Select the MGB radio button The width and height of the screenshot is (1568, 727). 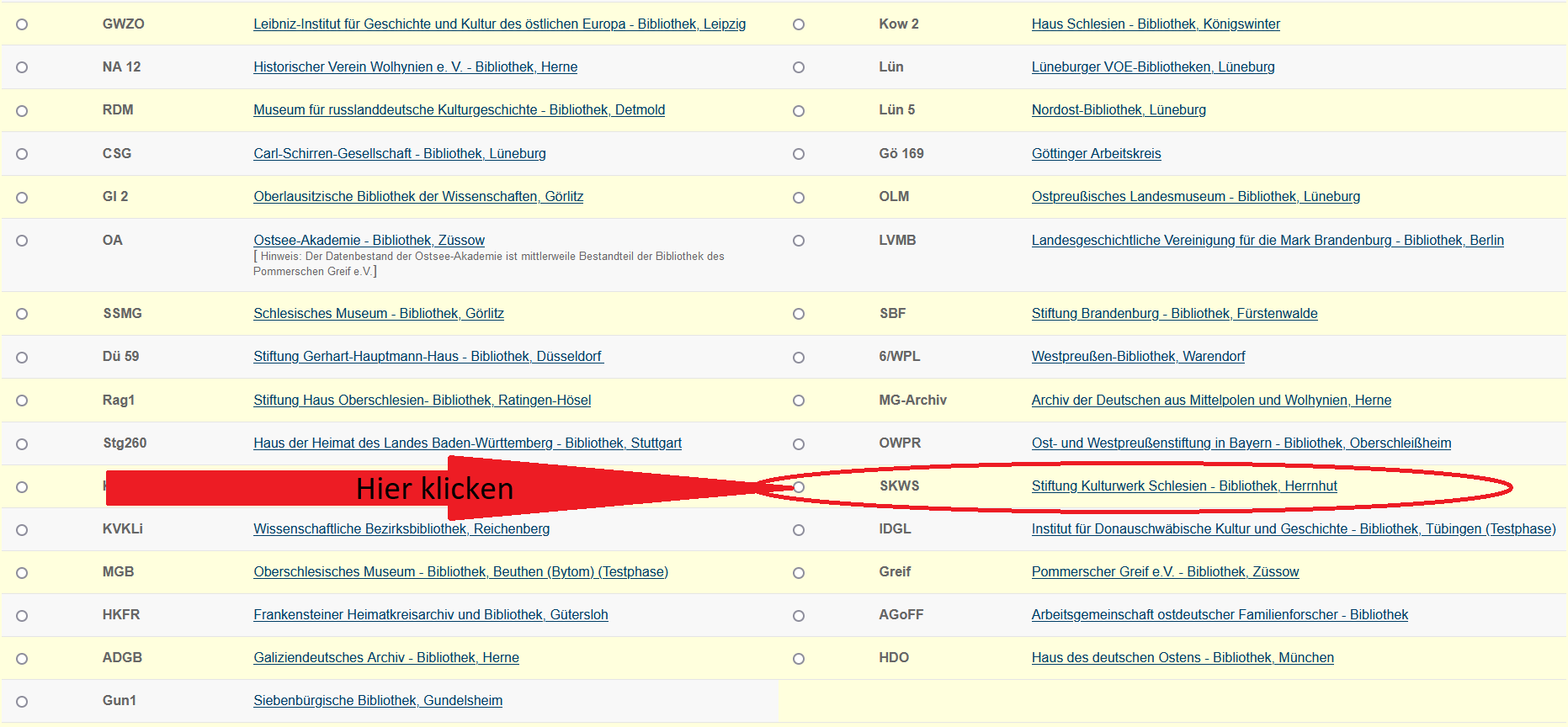click(22, 573)
